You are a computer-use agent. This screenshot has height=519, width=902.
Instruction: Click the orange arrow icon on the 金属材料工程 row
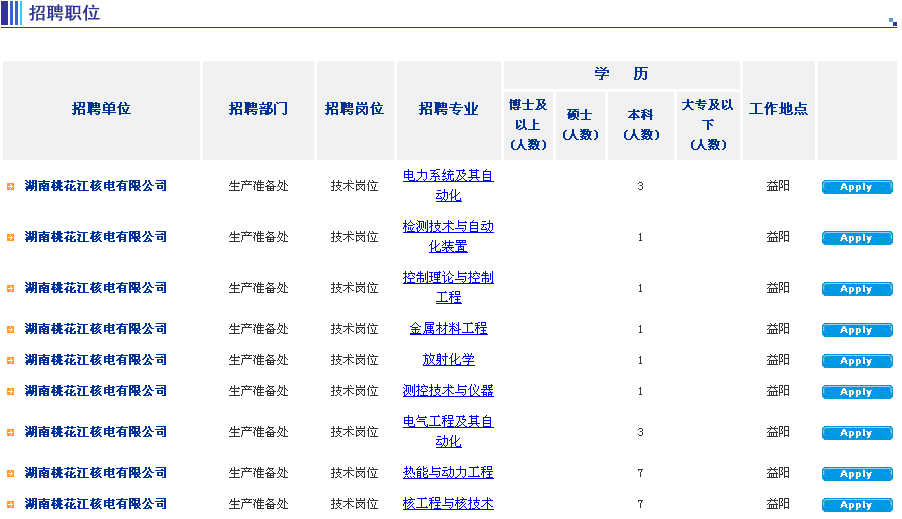pos(10,329)
